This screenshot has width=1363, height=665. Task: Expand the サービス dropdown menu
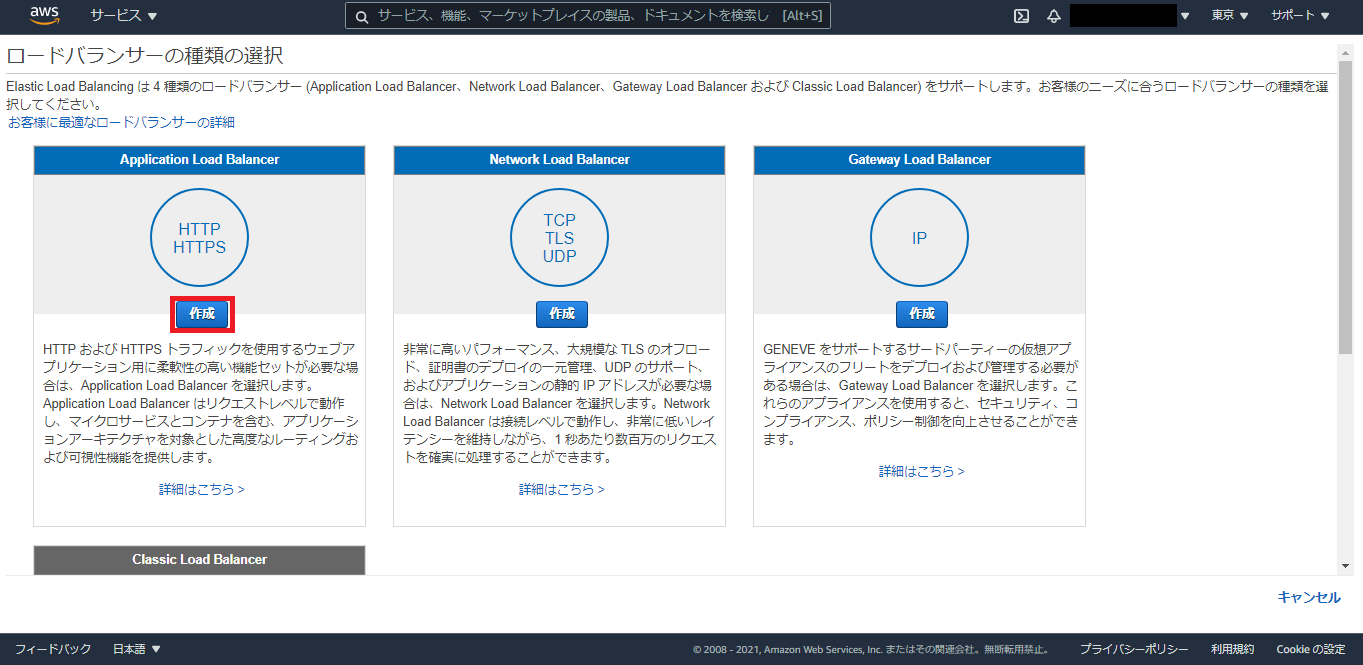click(x=124, y=16)
